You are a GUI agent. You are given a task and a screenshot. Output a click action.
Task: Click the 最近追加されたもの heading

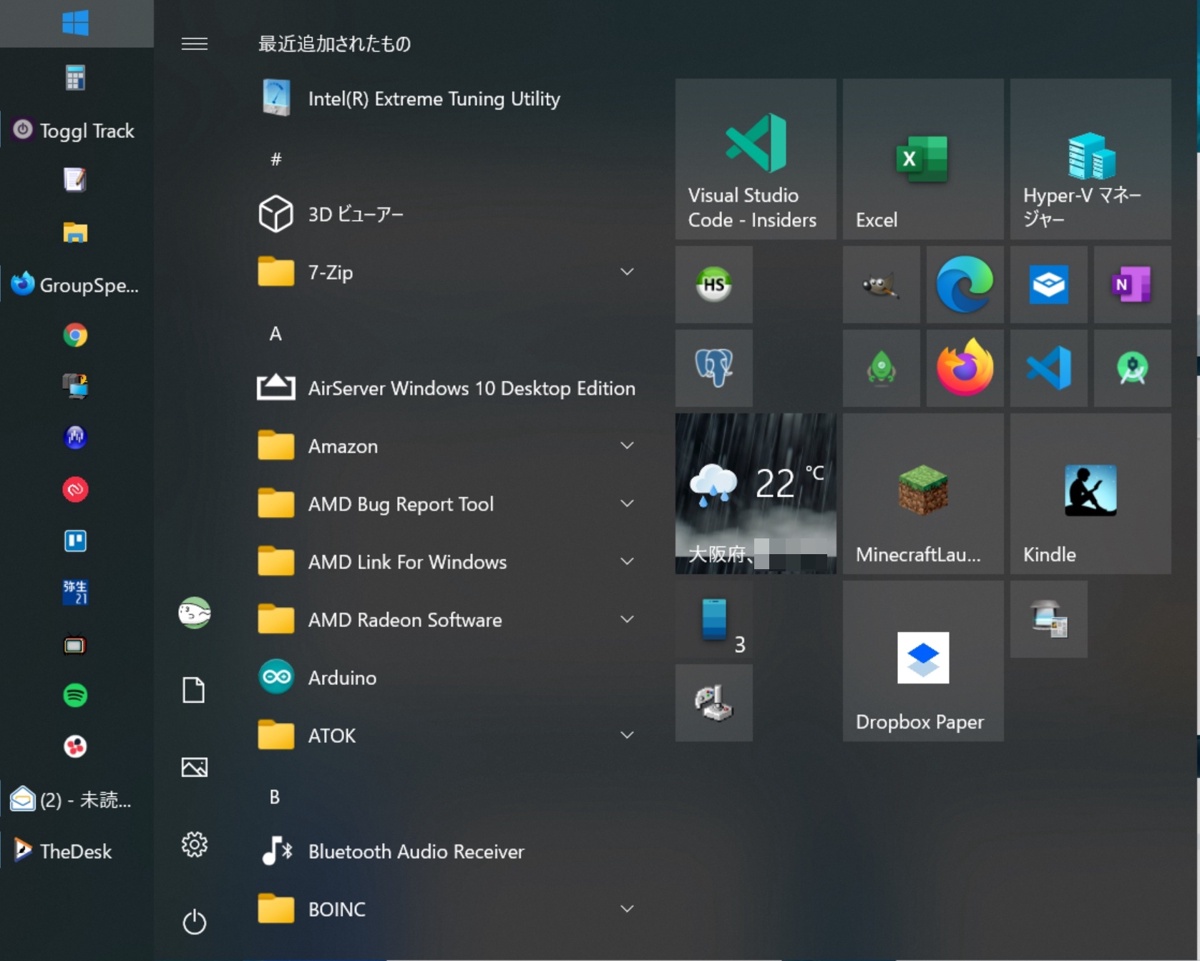point(335,44)
